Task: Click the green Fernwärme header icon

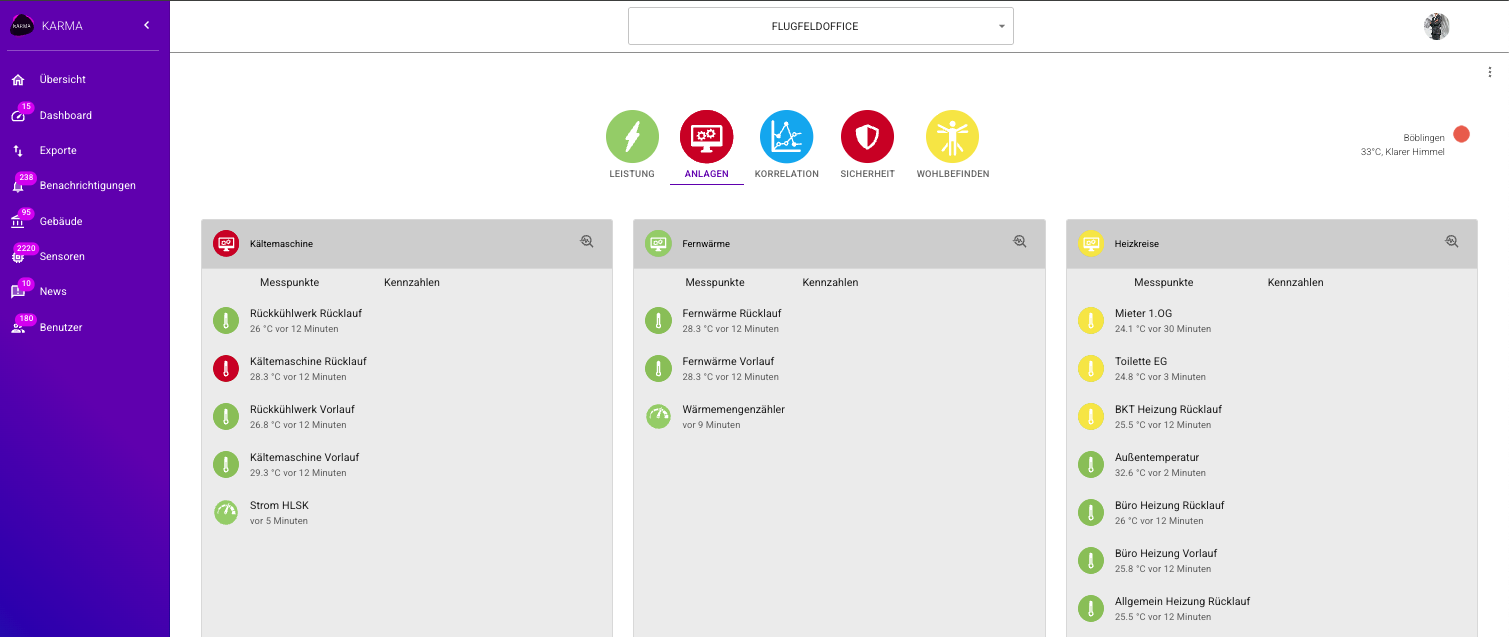Action: pos(658,243)
